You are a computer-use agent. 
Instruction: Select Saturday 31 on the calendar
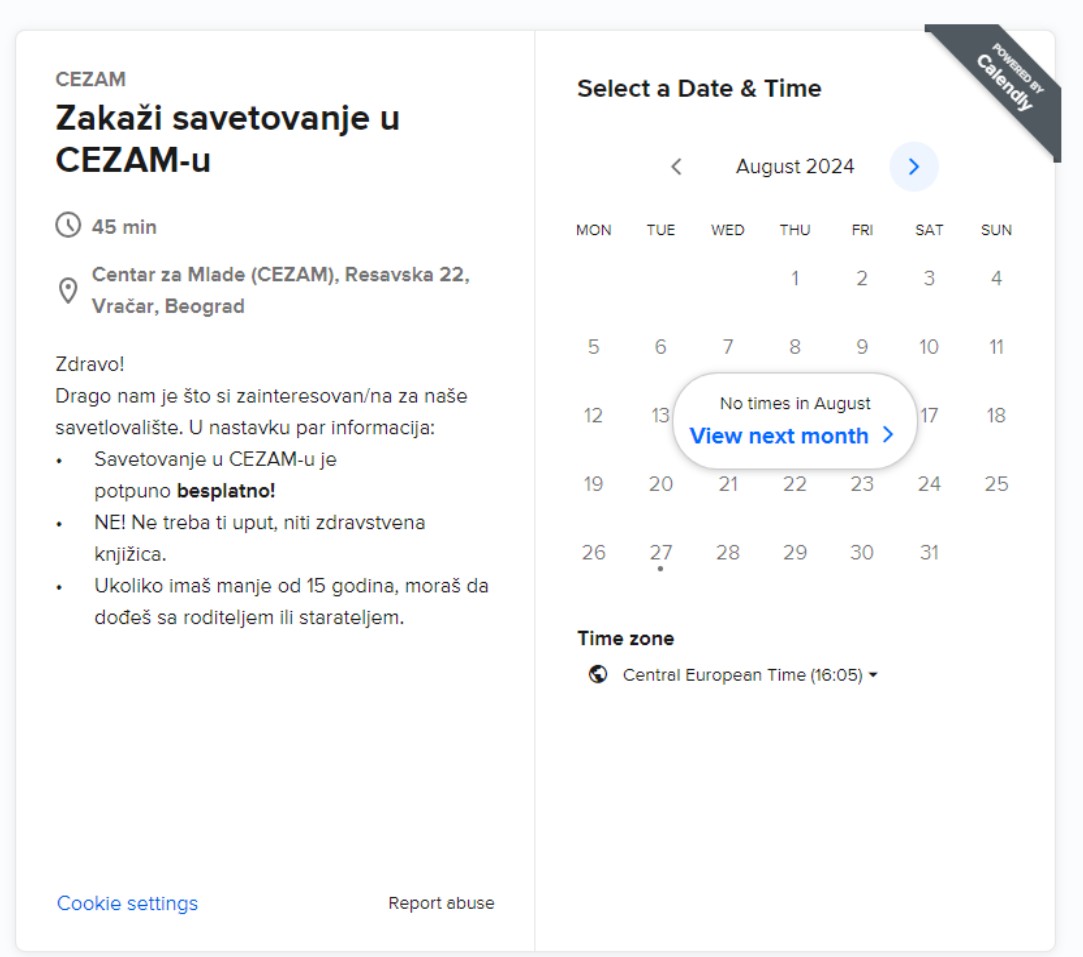coord(929,551)
